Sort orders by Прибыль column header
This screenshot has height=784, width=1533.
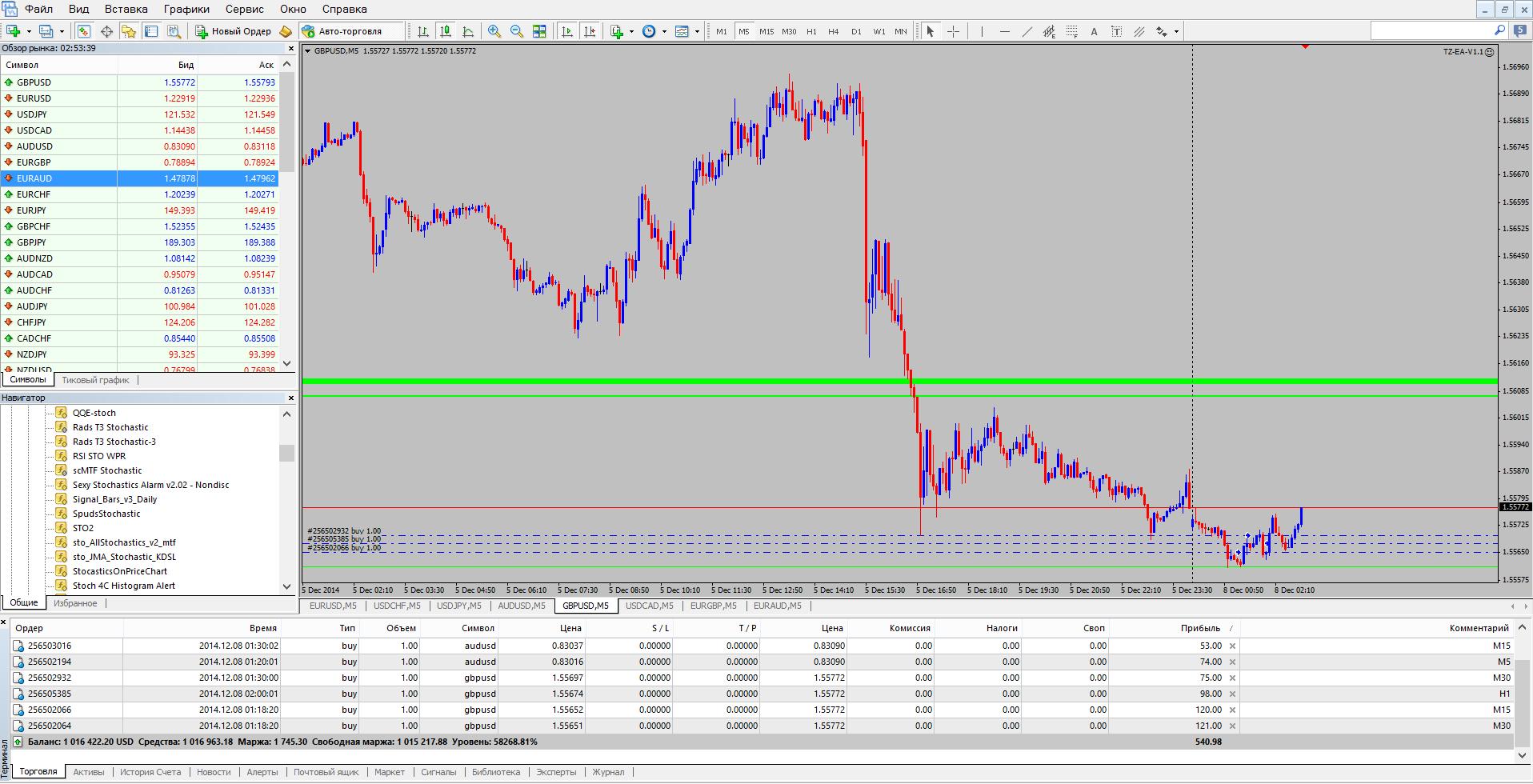[x=1200, y=628]
